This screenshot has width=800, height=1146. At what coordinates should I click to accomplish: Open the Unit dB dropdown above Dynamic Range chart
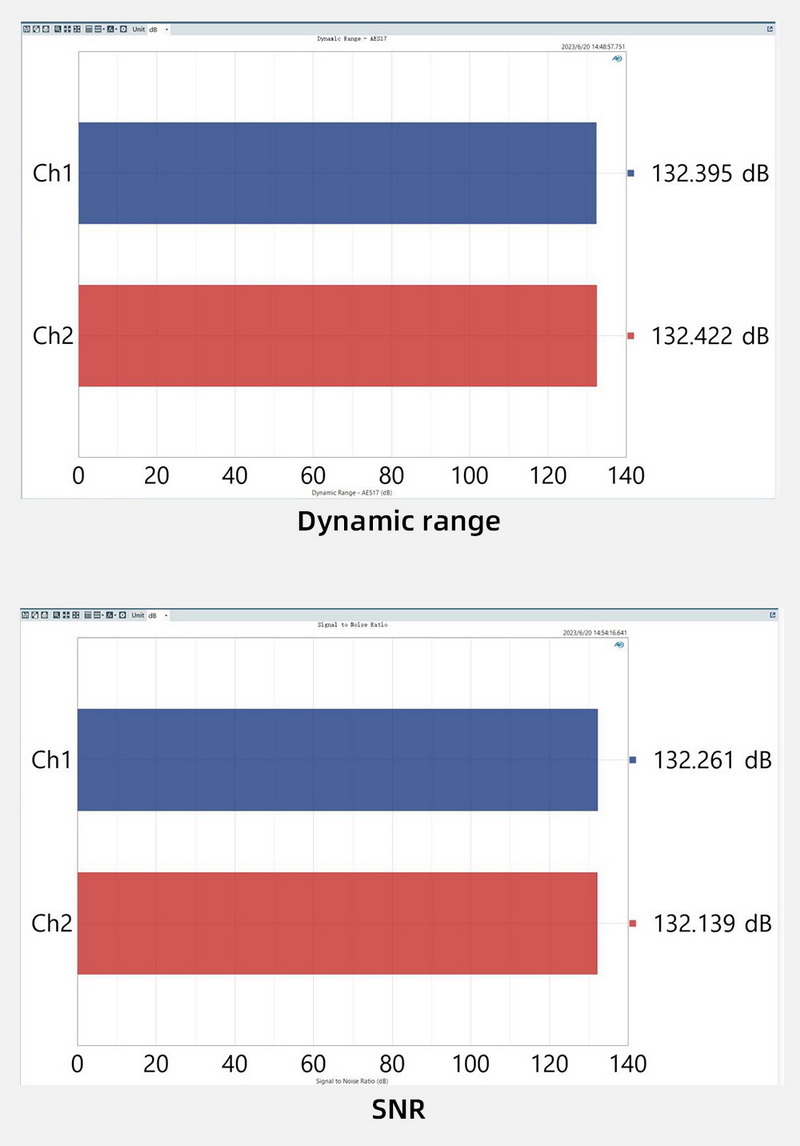coord(159,29)
